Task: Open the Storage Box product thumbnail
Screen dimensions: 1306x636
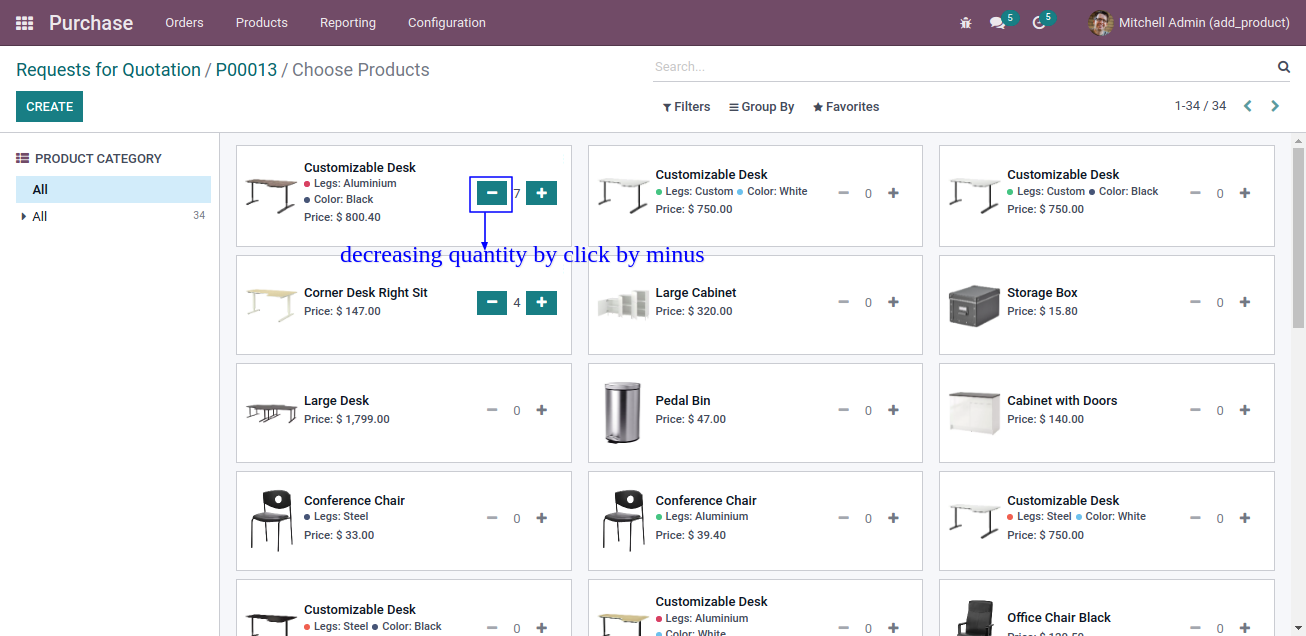Action: tap(974, 305)
